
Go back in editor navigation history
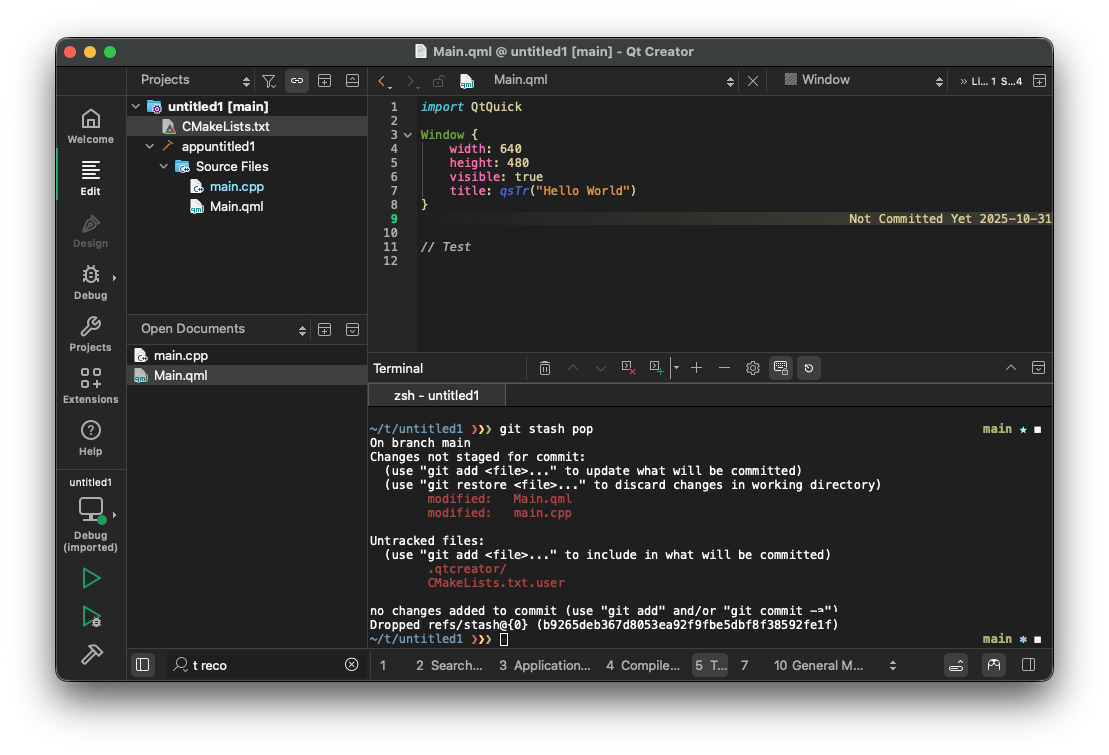pyautogui.click(x=381, y=81)
